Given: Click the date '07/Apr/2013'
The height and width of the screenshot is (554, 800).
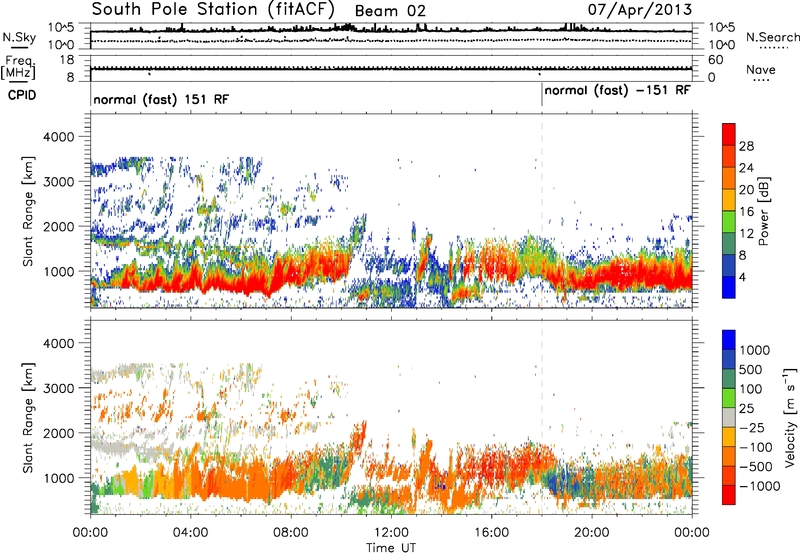Looking at the screenshot, I should 640,9.
